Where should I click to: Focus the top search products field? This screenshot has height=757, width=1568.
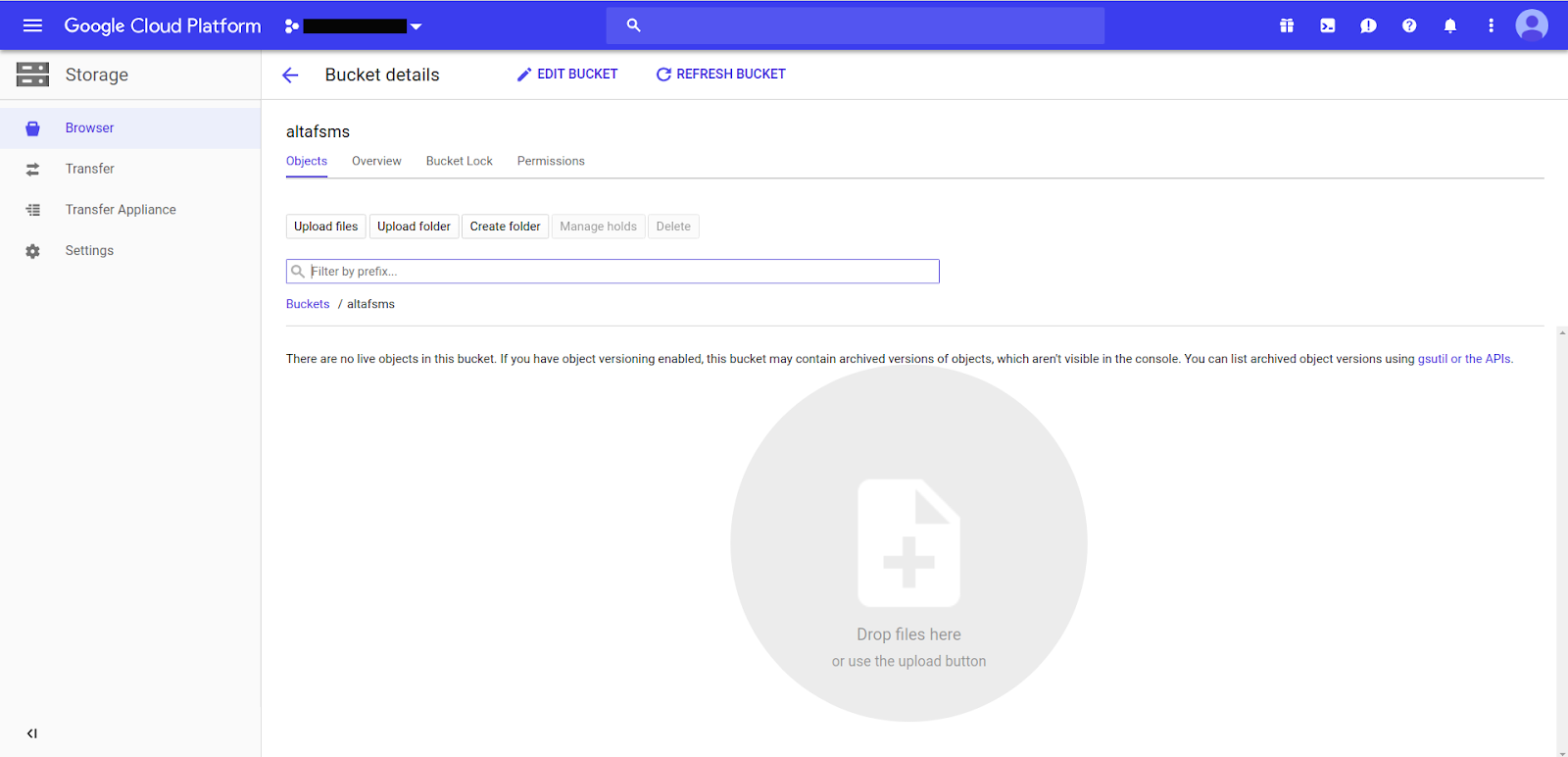pos(855,25)
